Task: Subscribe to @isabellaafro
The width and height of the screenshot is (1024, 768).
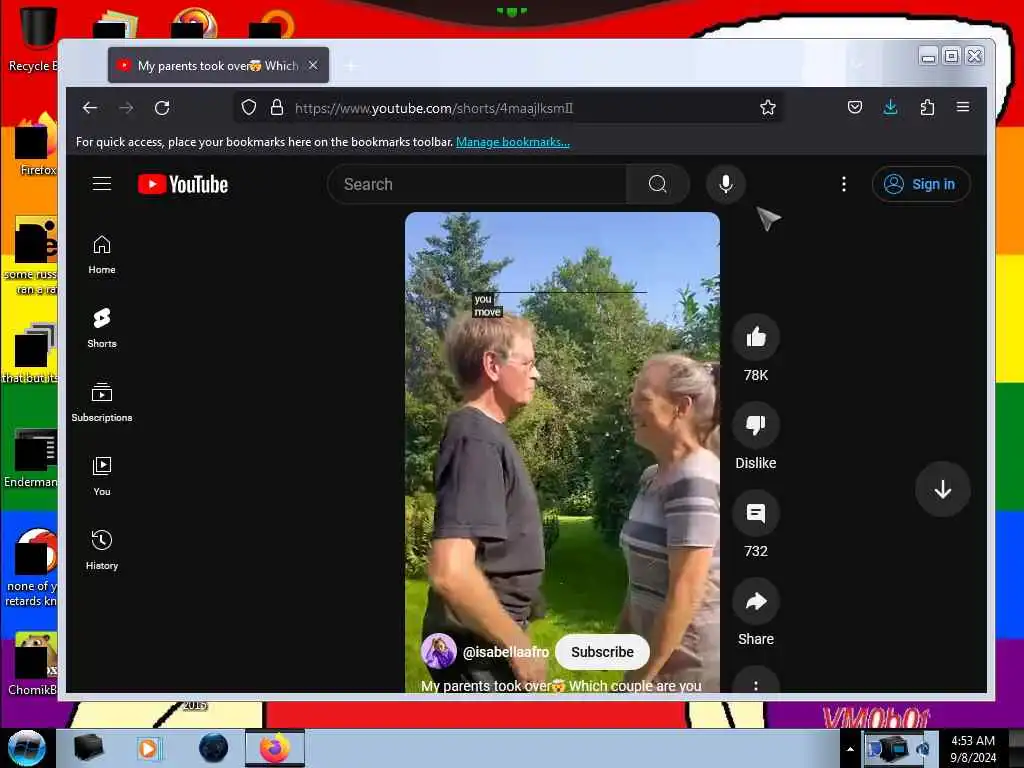Action: point(602,652)
